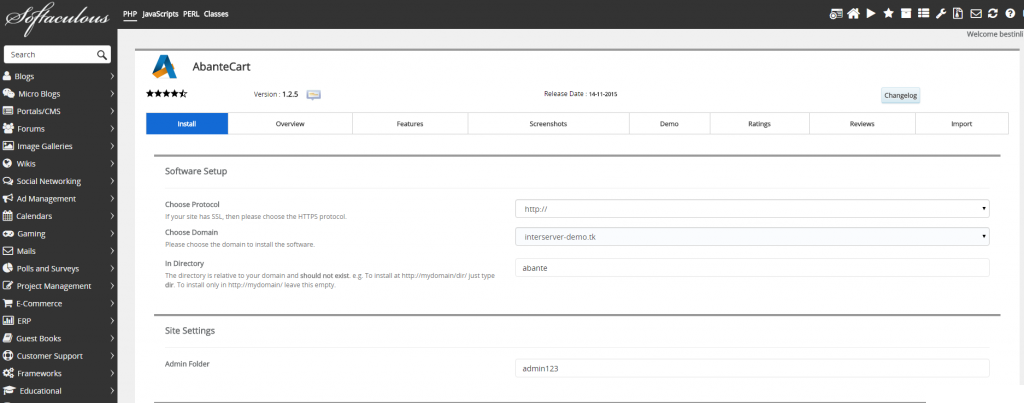Click the Image Galleries category icon

(8, 146)
